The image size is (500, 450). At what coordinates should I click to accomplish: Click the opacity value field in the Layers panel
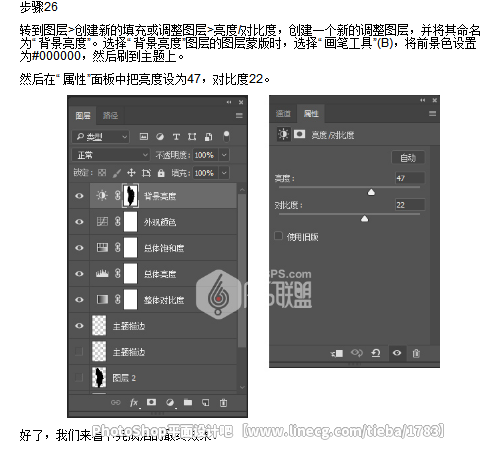click(205, 155)
